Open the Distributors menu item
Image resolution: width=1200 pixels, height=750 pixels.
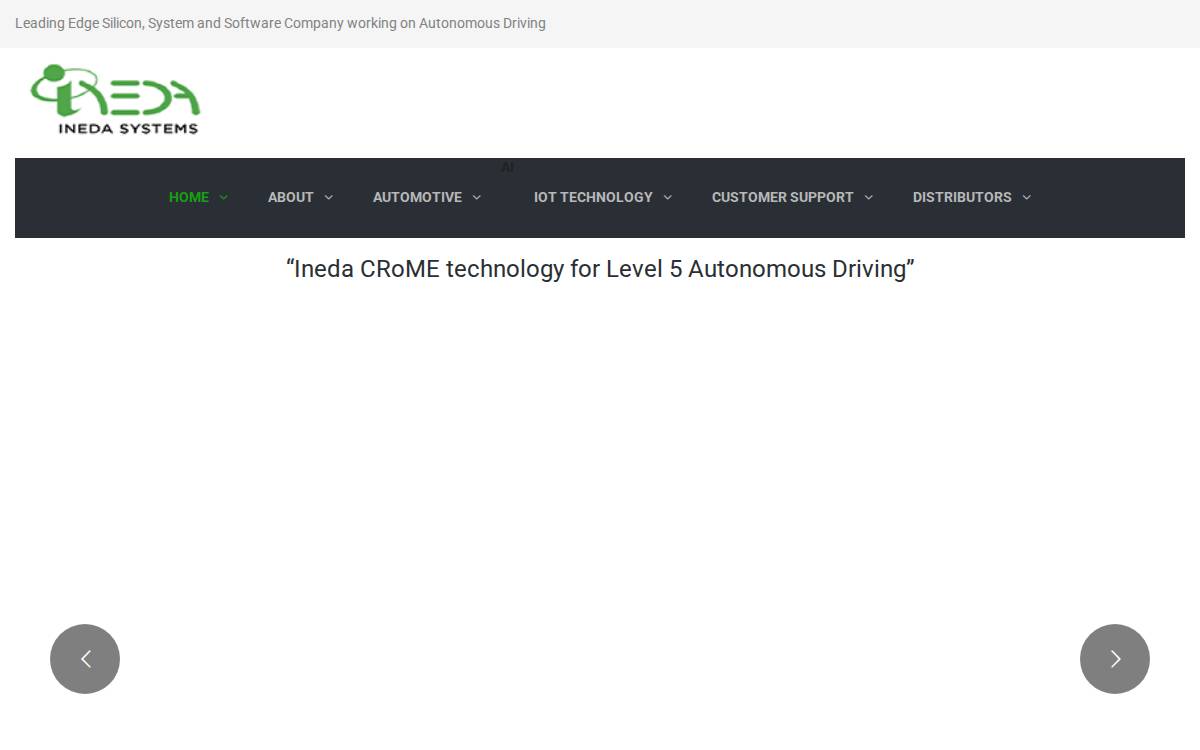[x=962, y=197]
